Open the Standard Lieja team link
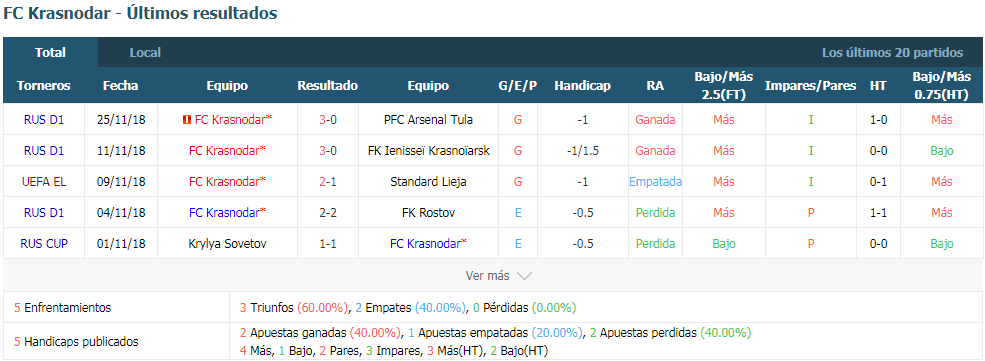Viewport: 985px width, 361px height. (x=428, y=181)
